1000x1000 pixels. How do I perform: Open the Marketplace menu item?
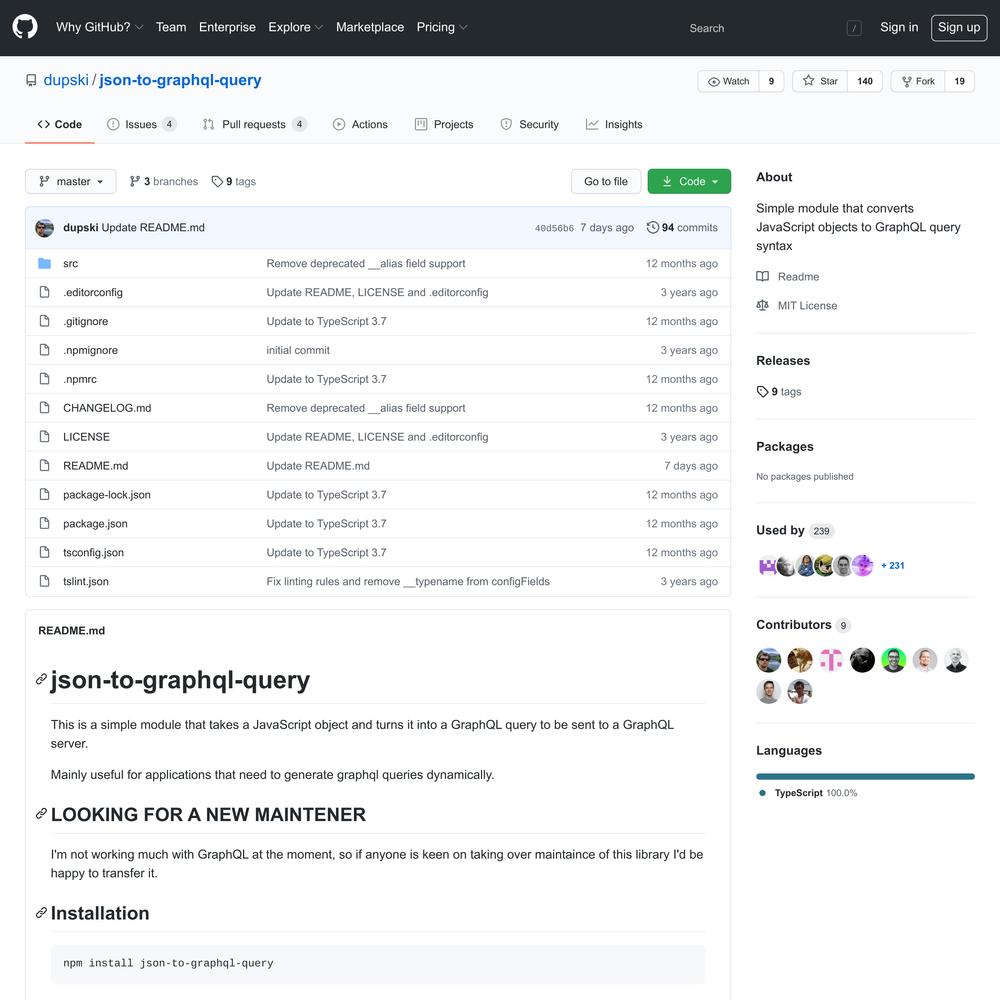pyautogui.click(x=370, y=27)
